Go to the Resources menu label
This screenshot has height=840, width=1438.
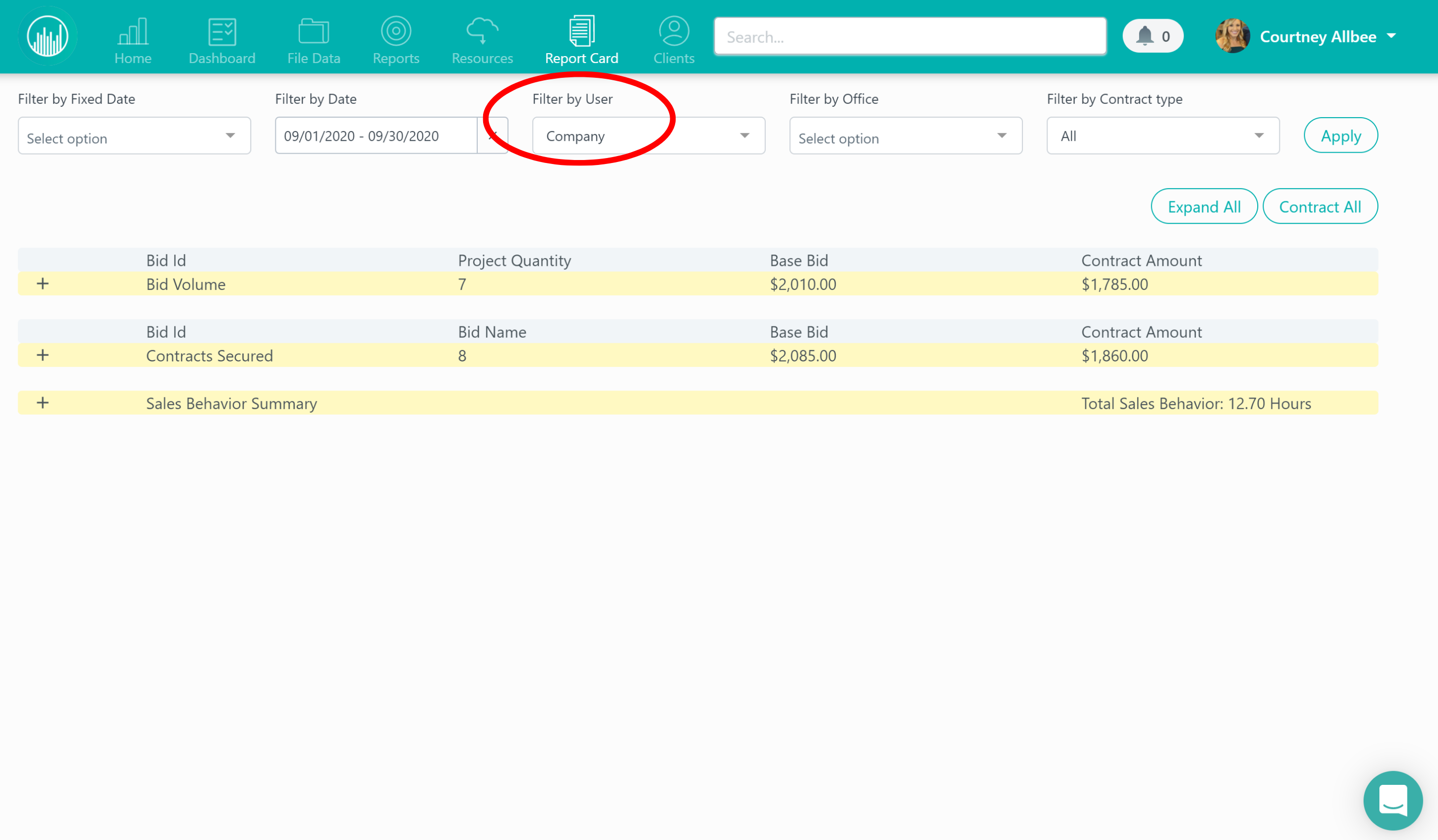482,58
